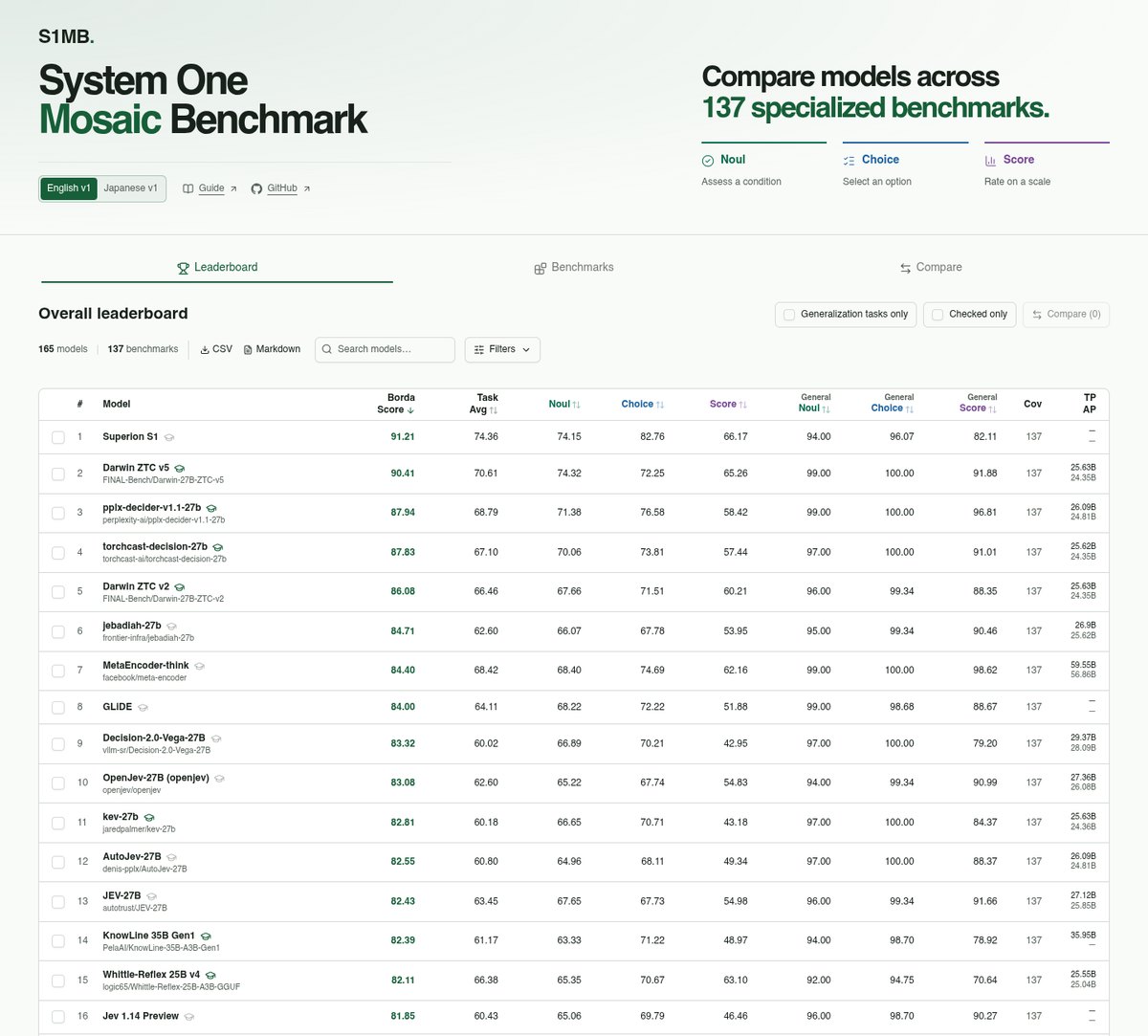Click the Benchmarks tab icon
This screenshot has height=1036, width=1148.
[x=541, y=268]
